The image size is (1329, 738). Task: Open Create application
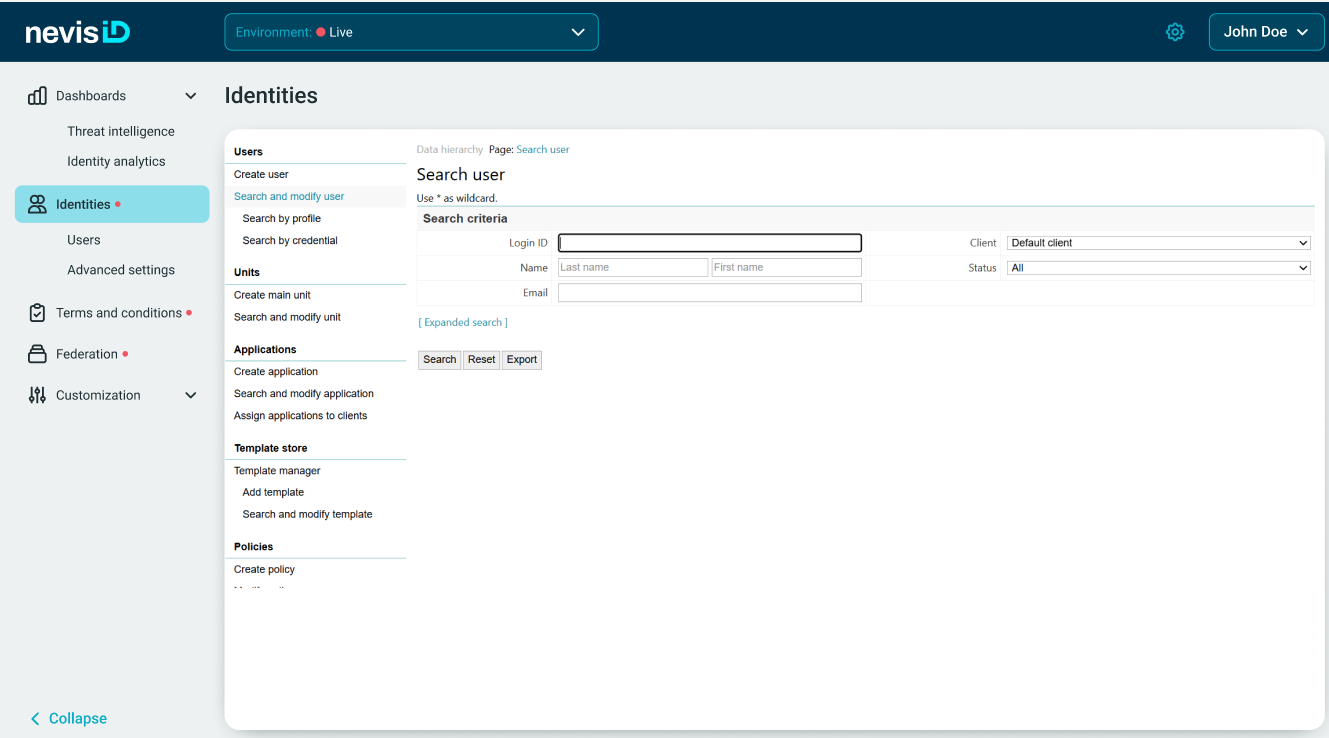click(276, 371)
